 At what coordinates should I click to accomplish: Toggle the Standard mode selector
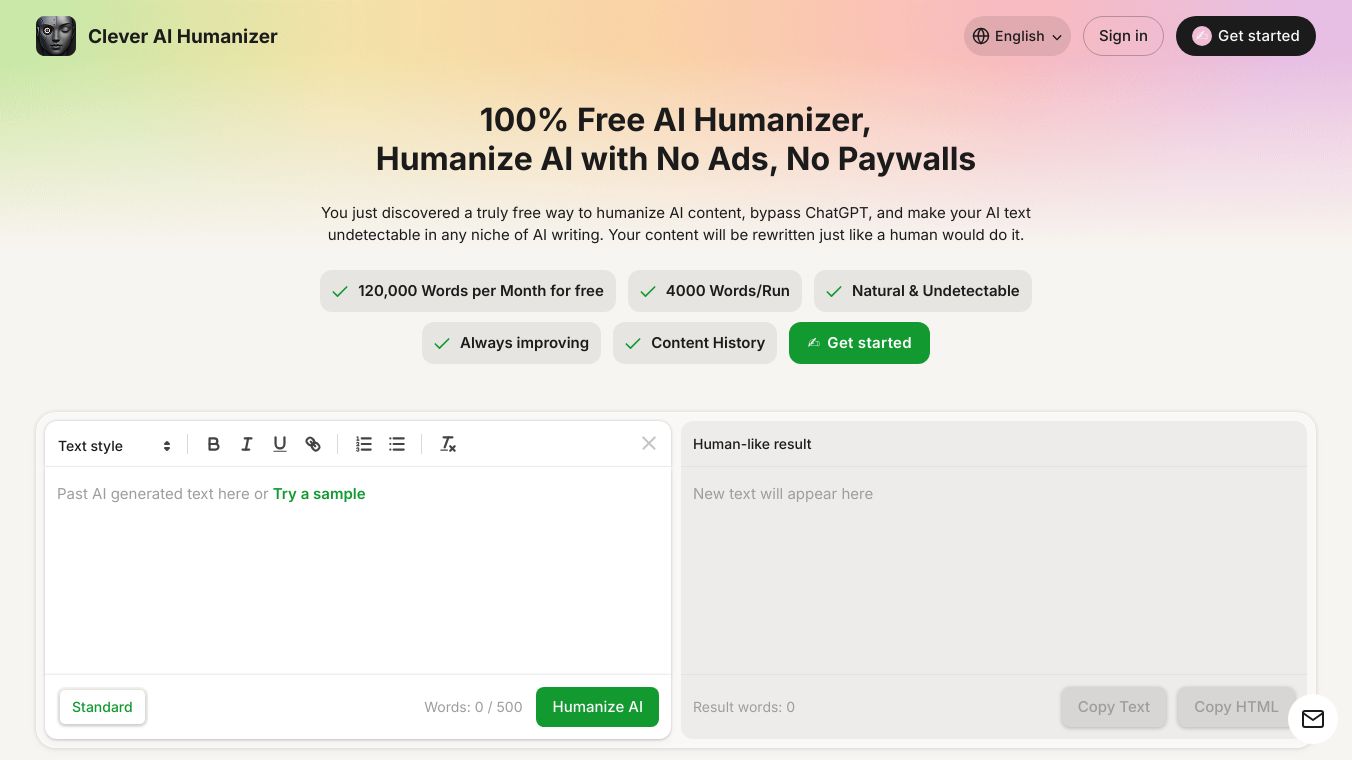(x=102, y=707)
